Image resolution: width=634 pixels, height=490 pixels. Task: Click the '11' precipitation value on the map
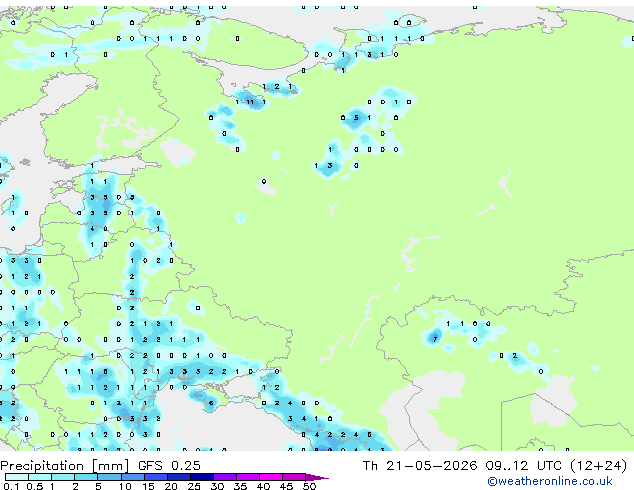click(x=250, y=102)
